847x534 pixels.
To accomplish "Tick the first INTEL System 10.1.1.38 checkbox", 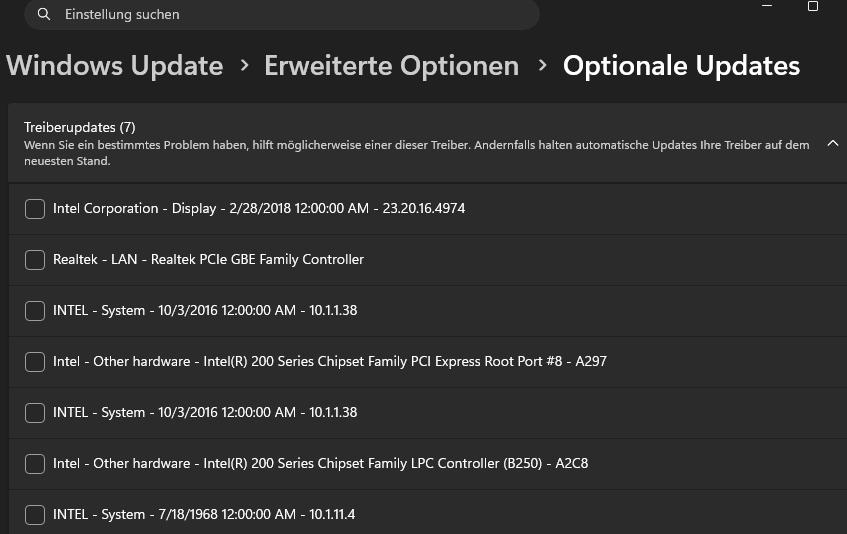I will click(x=35, y=311).
